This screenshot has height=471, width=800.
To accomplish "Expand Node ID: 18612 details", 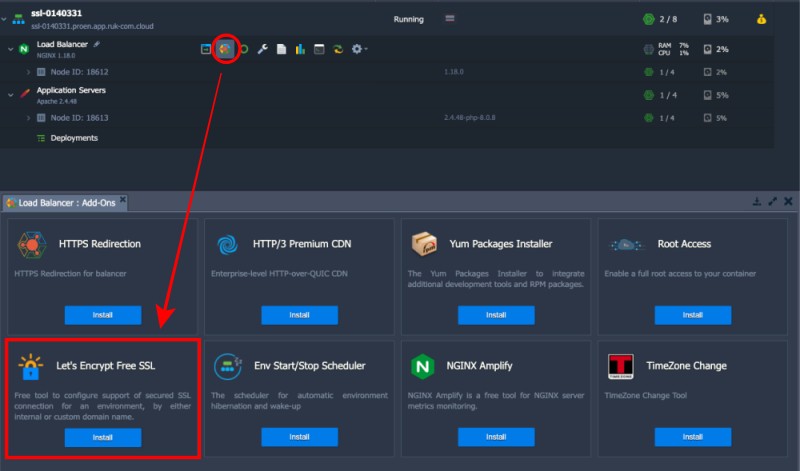I will pyautogui.click(x=29, y=72).
